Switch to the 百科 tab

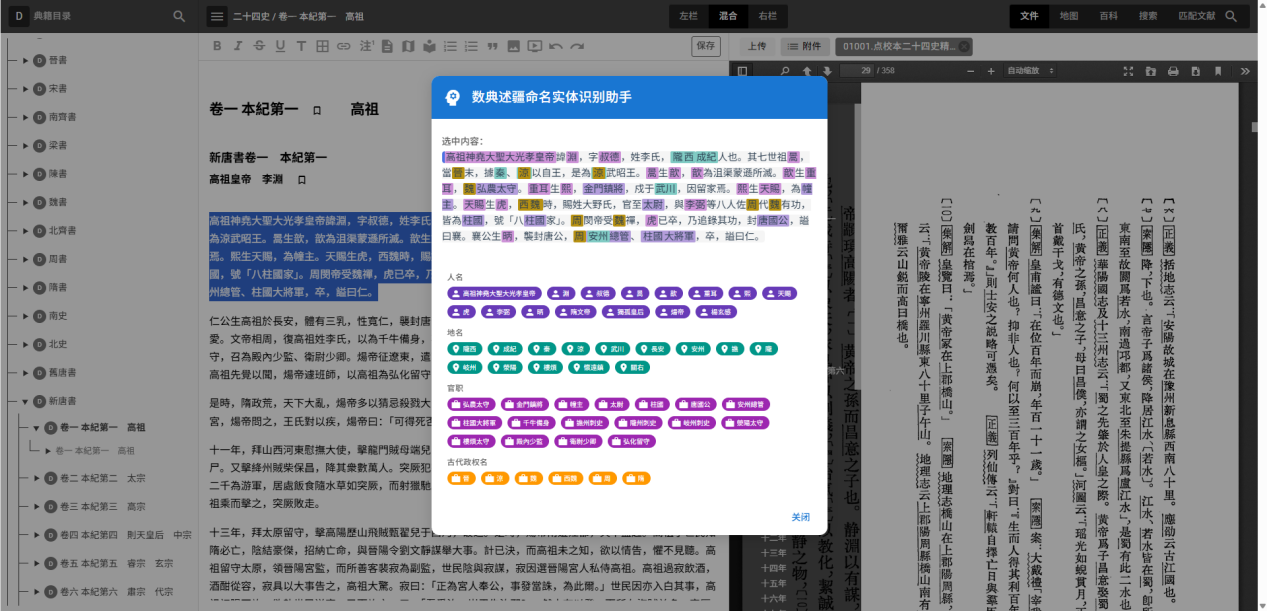pos(1109,17)
